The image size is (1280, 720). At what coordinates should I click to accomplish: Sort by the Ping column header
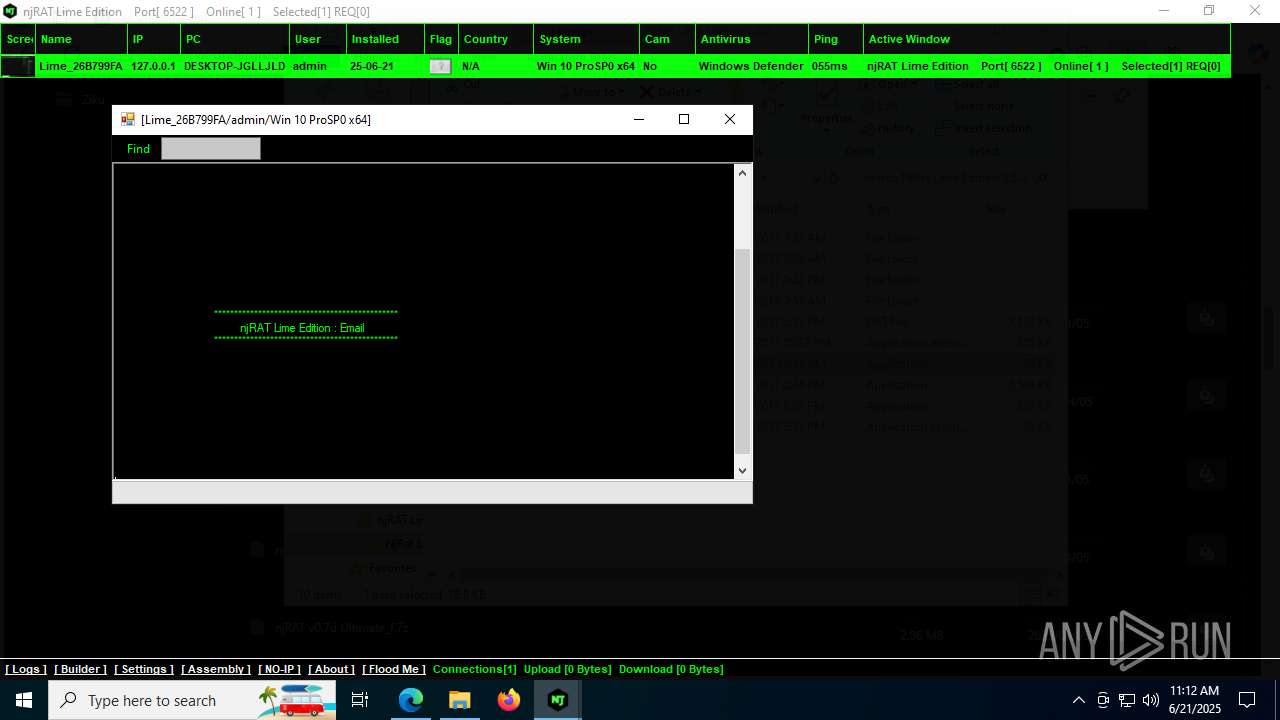tap(836, 39)
